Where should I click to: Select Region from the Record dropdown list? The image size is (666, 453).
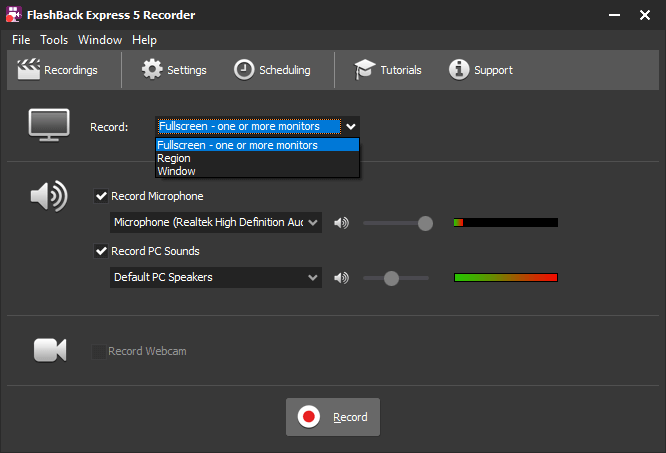174,158
